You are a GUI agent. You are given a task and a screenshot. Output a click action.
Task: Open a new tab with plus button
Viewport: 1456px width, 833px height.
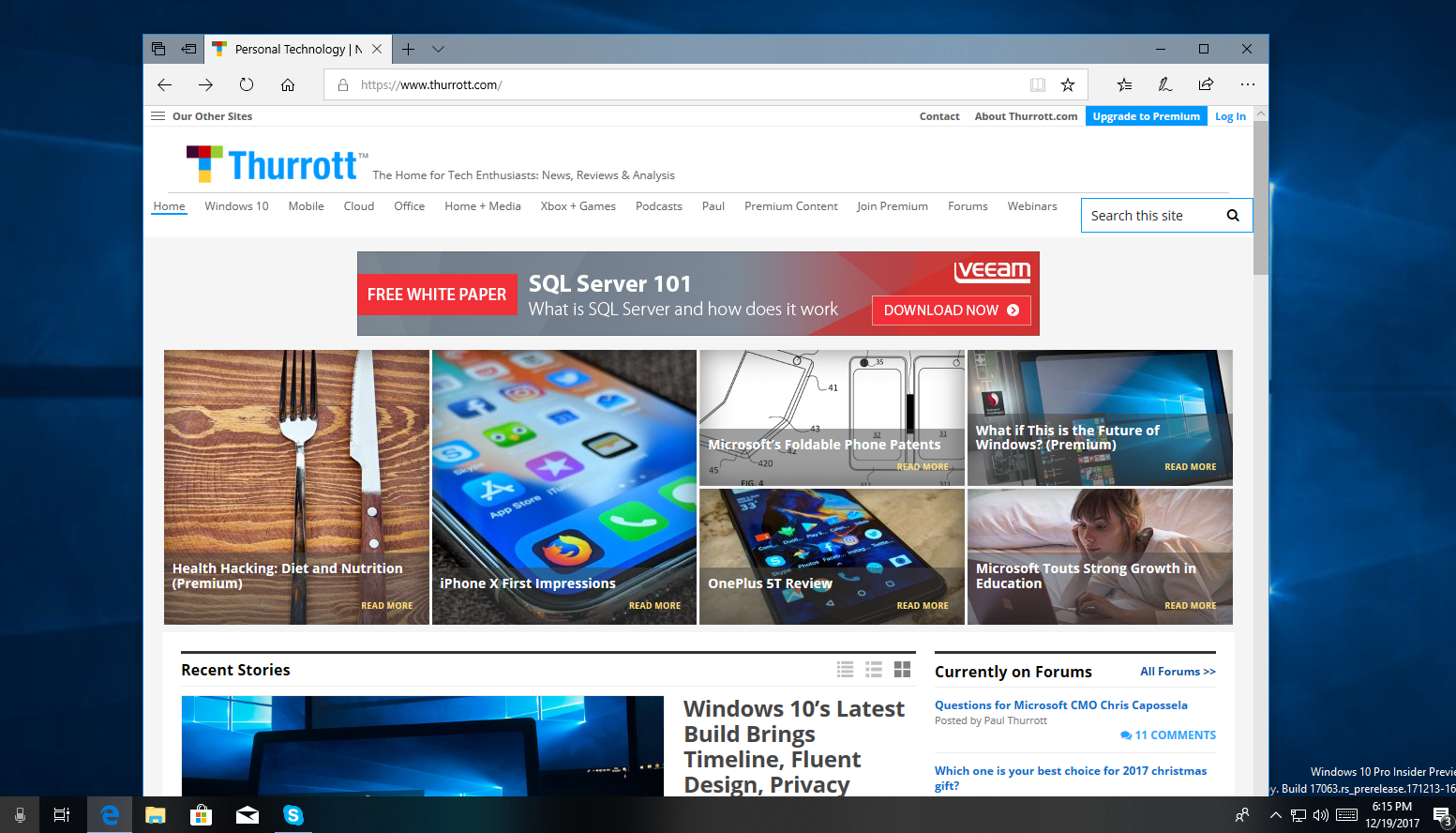408,49
